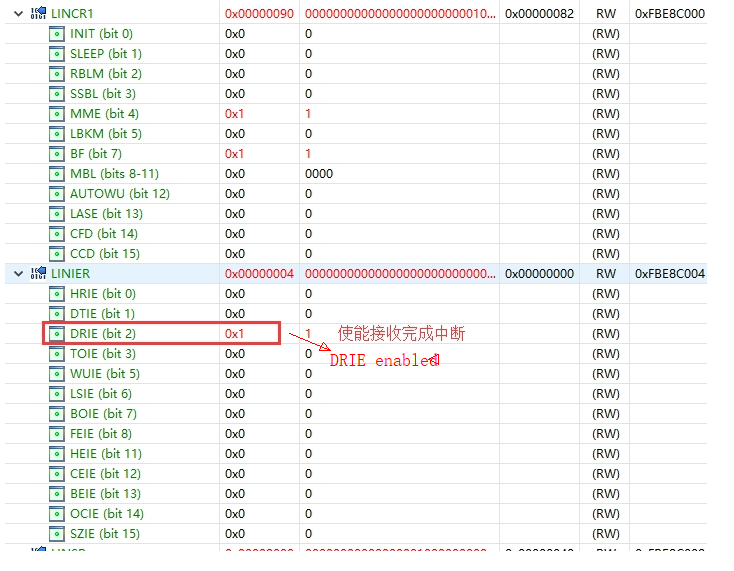This screenshot has height=571, width=734.
Task: Select the TOIE (bit 3) field icon
Action: click(x=57, y=354)
